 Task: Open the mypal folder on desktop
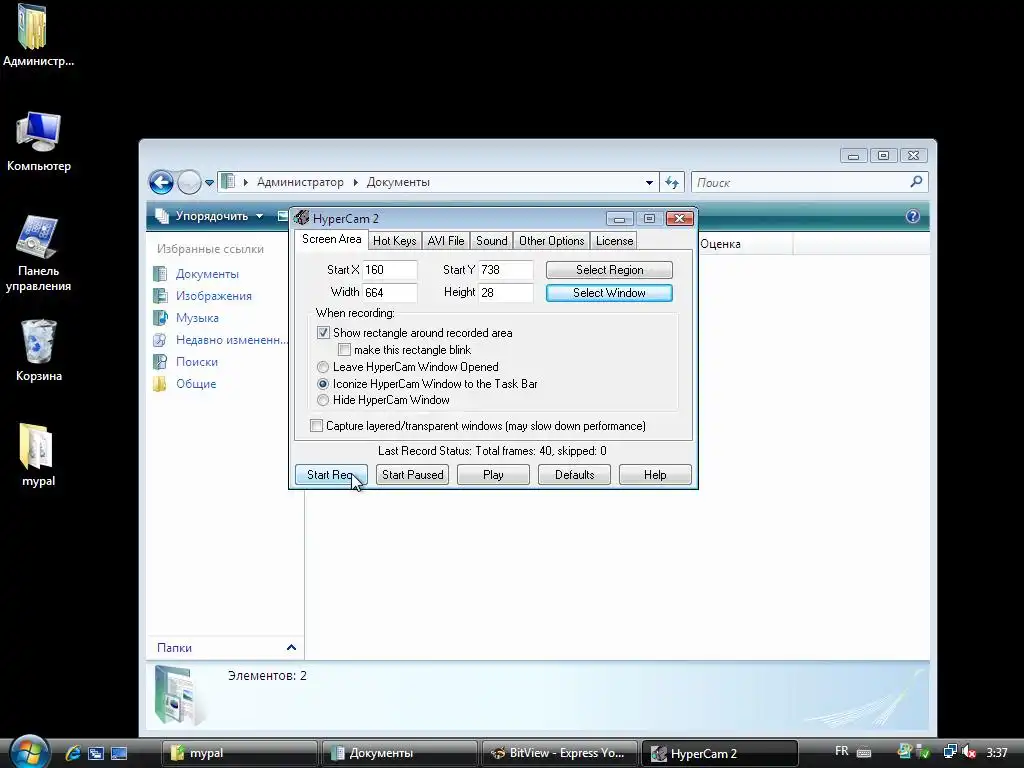37,447
